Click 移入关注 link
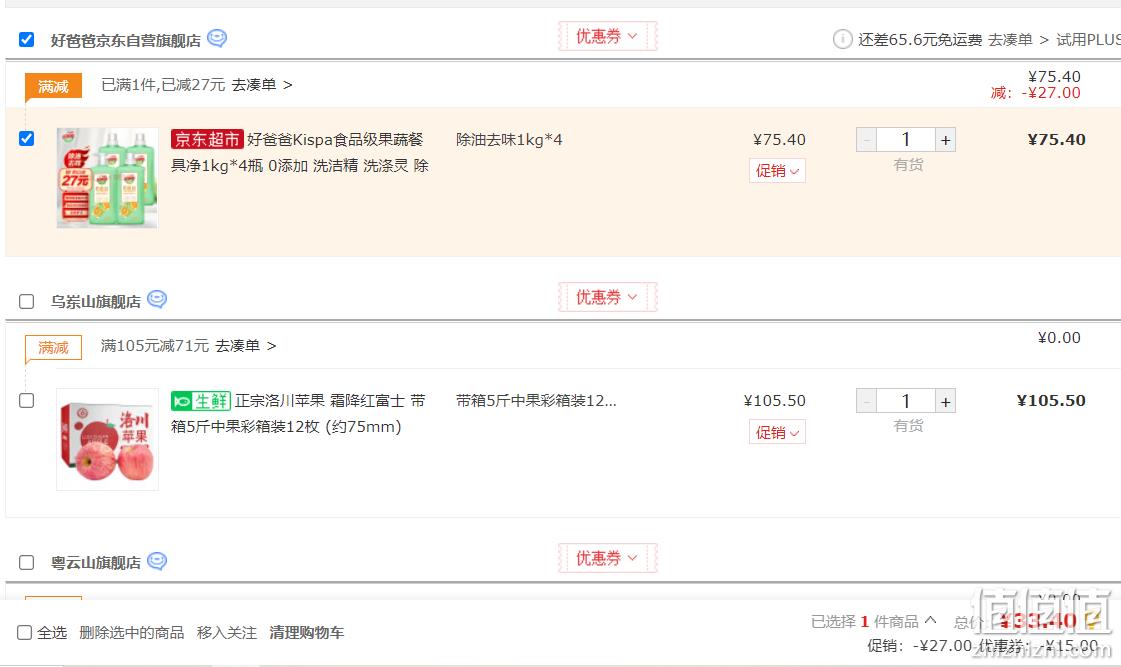The width and height of the screenshot is (1121, 667). click(x=227, y=633)
